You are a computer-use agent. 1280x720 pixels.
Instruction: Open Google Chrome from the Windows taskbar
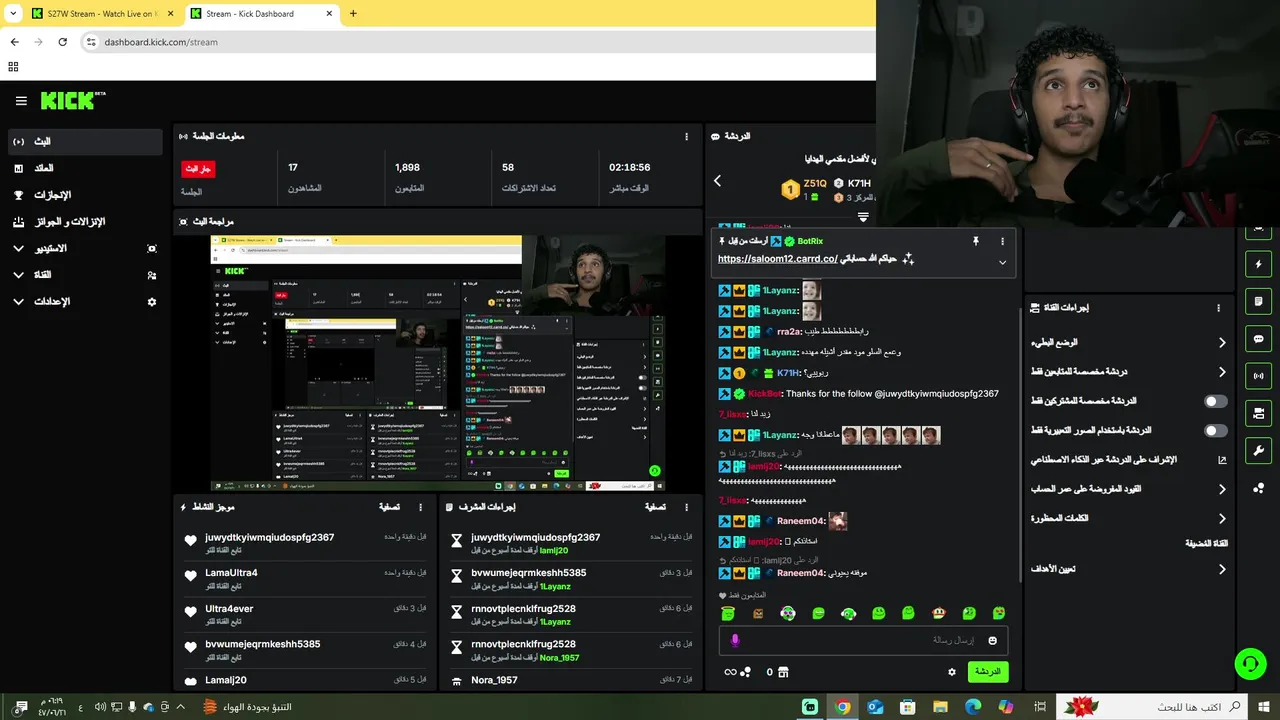pos(842,707)
